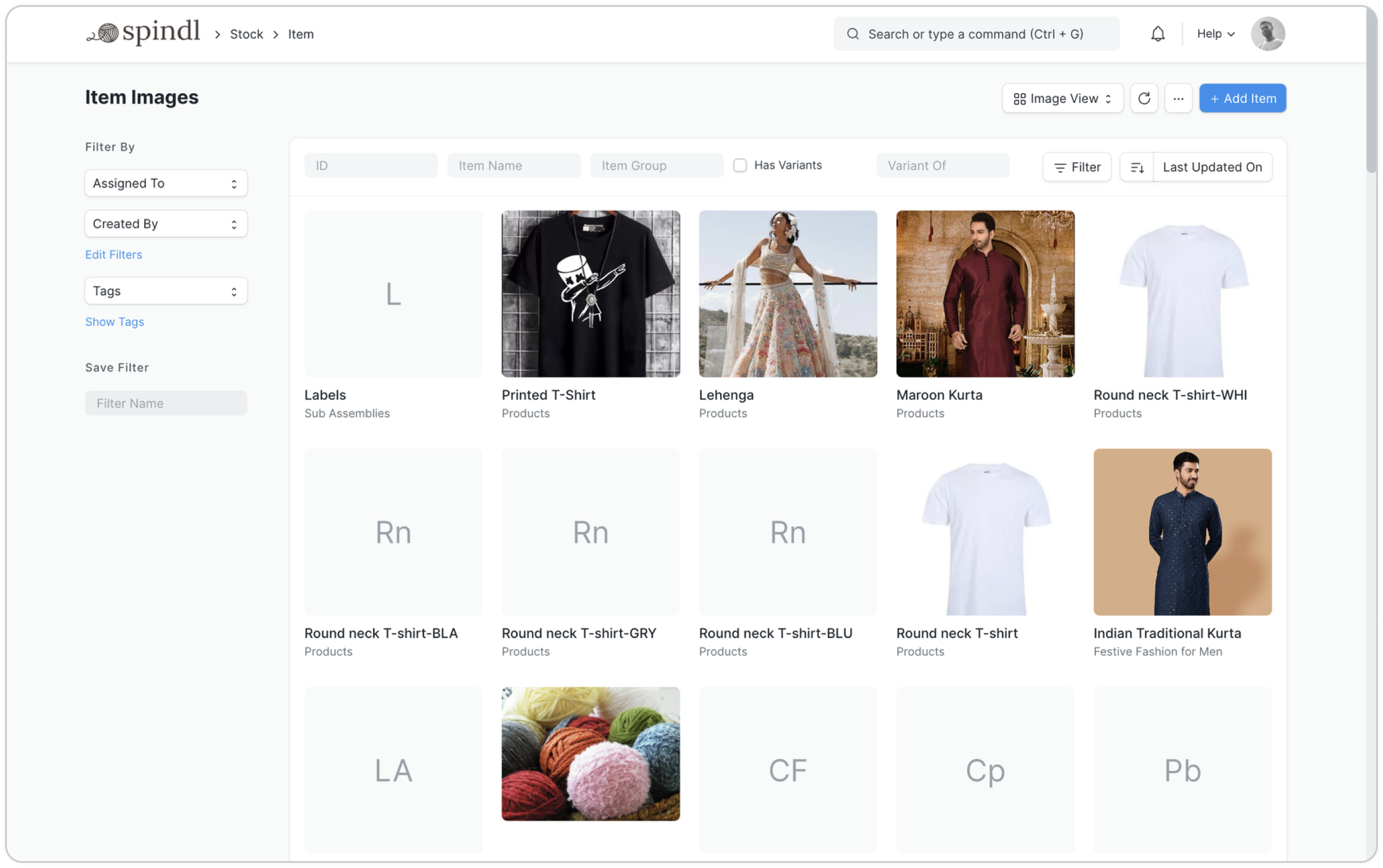Click the 'Indian Traditional Kurta' title
This screenshot has width=1383, height=868.
1167,633
